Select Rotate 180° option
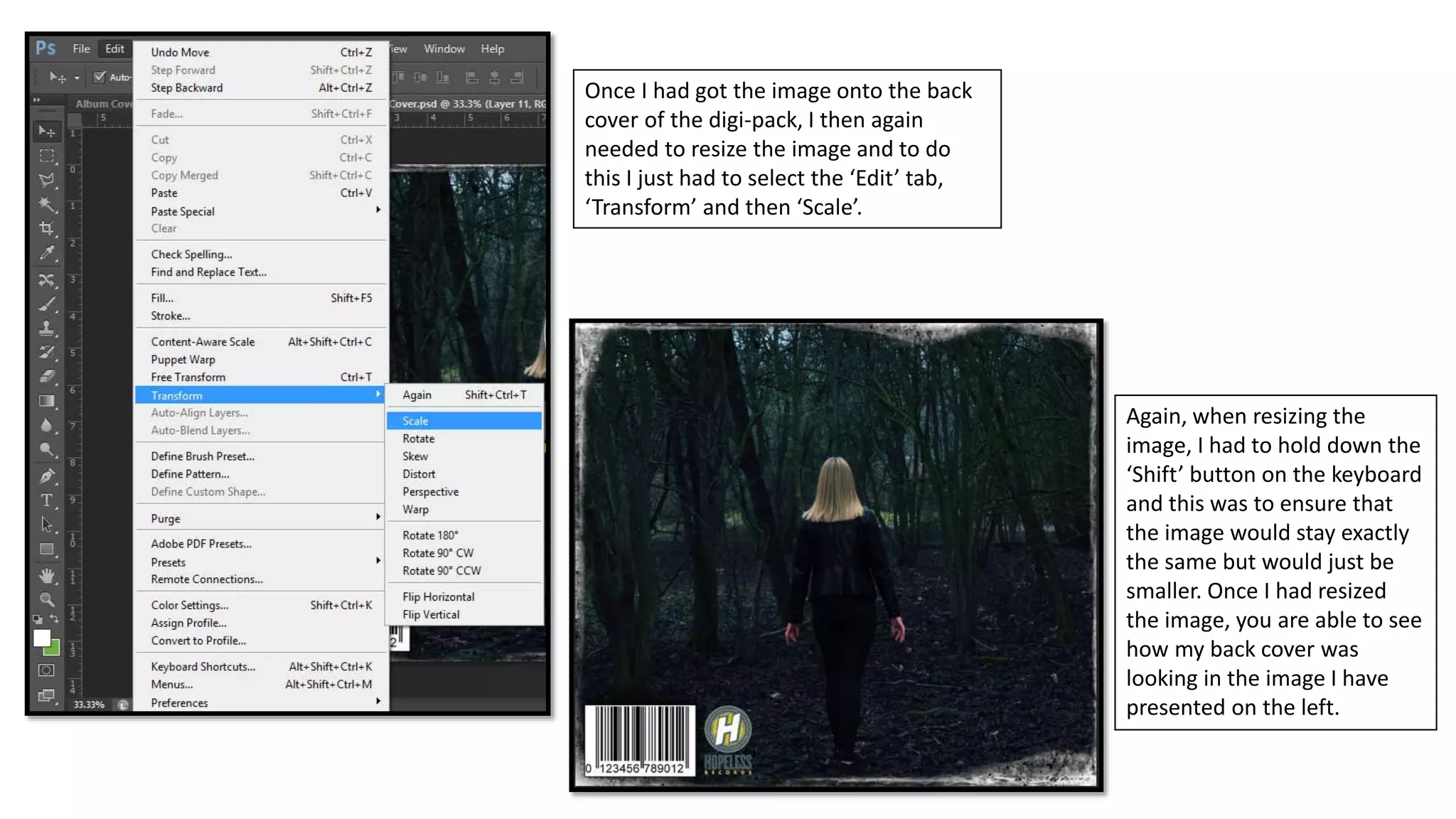Screen dimensions: 1456x819 [464, 535]
